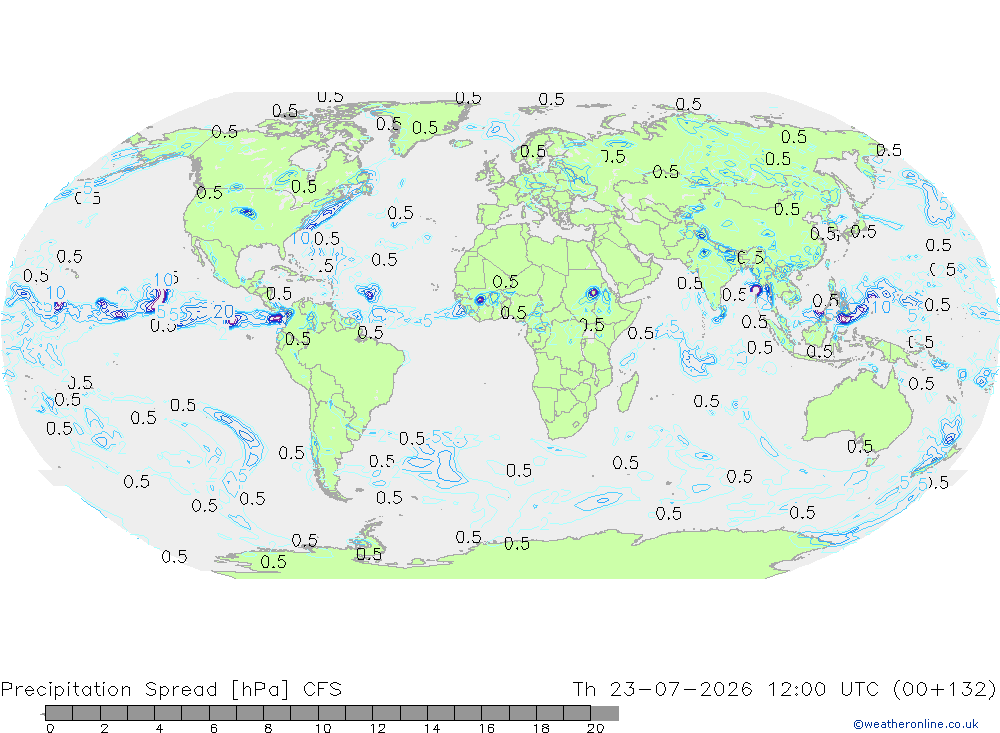Click the 14 label under the scale bar
The width and height of the screenshot is (1000, 733).
tap(432, 729)
